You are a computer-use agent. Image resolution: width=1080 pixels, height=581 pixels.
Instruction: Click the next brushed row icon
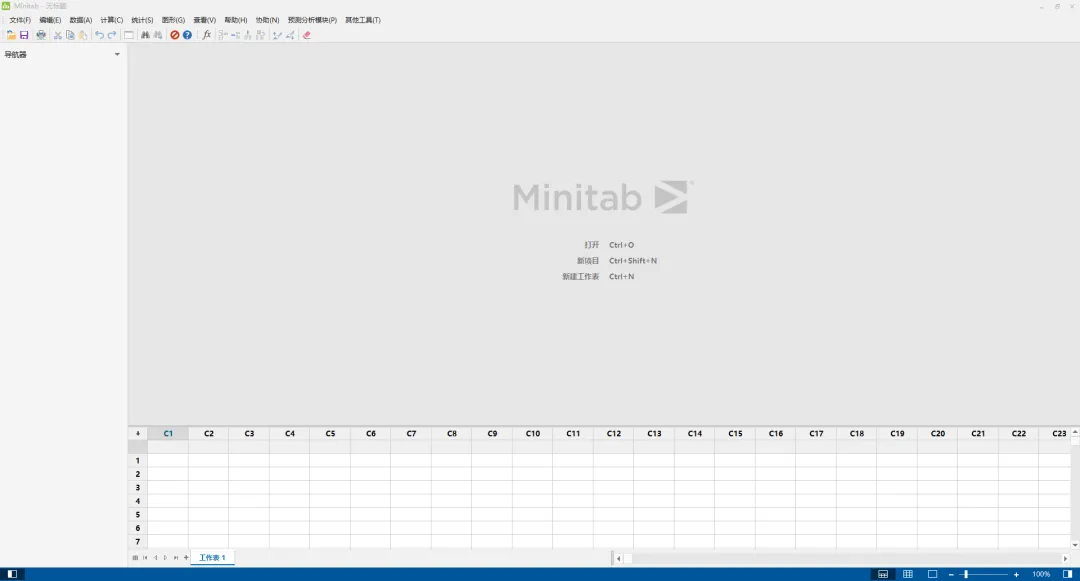coord(290,35)
